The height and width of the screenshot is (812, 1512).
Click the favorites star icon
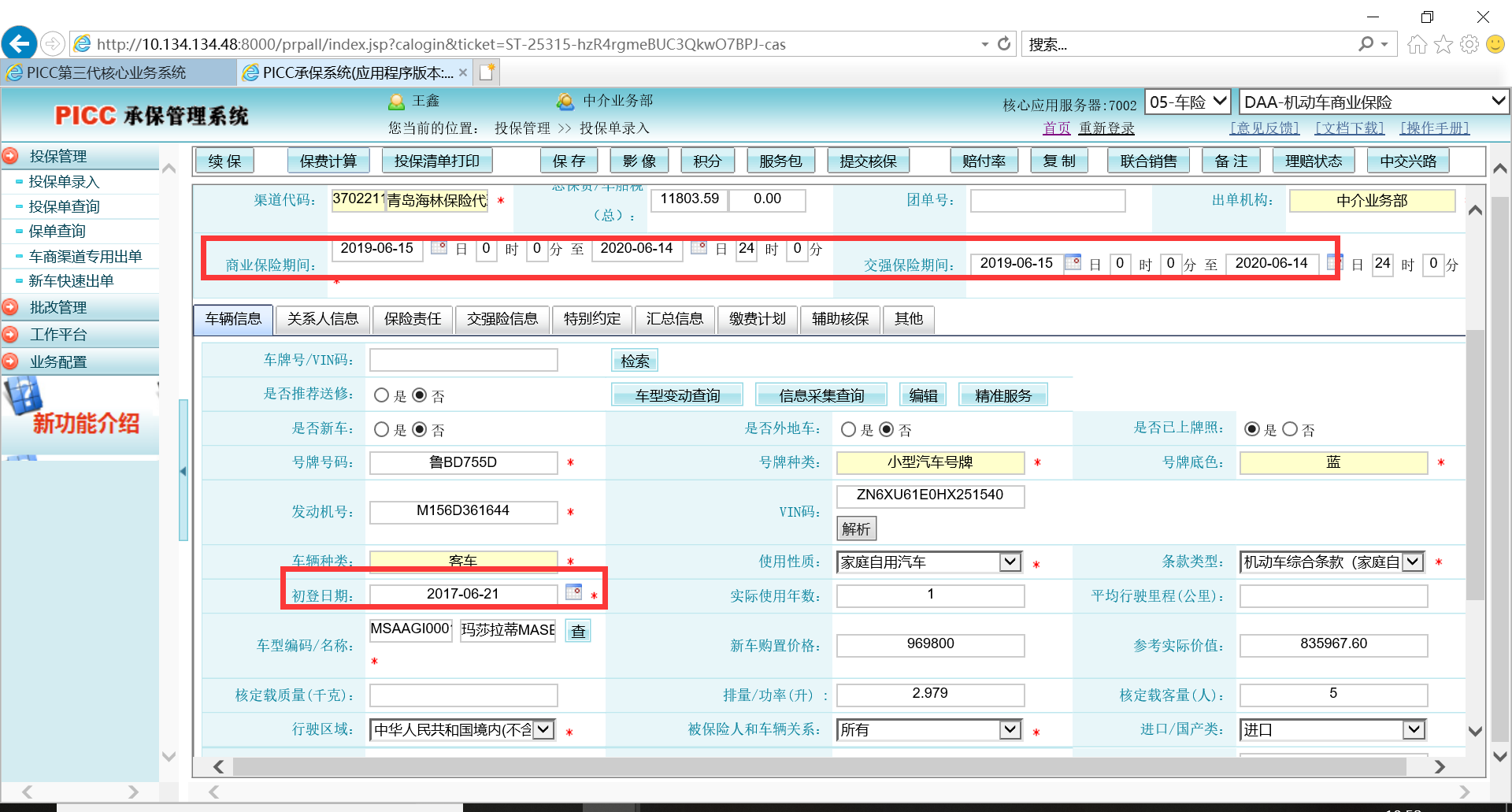point(1443,44)
